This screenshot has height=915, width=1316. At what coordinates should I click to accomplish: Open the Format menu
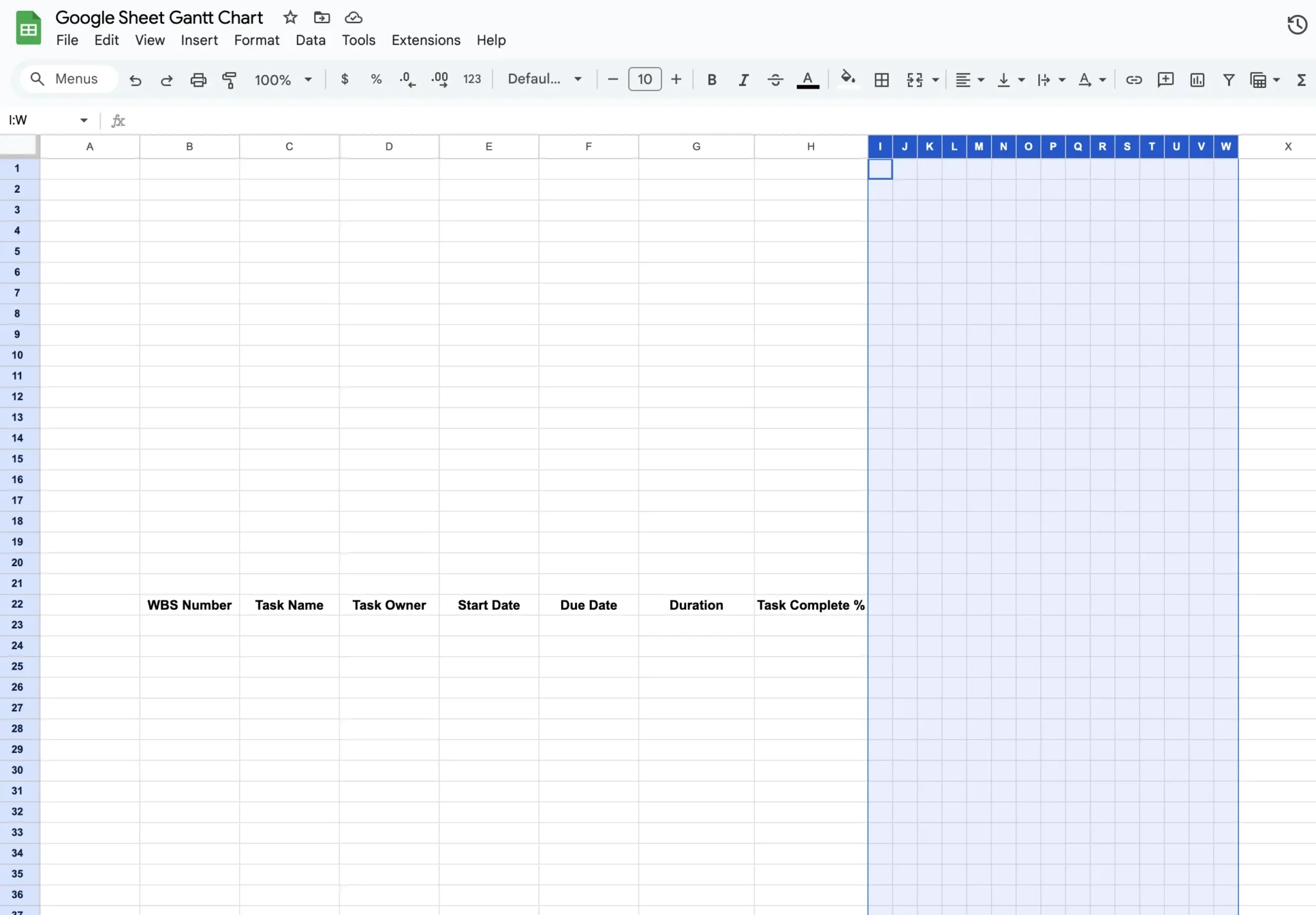point(256,40)
